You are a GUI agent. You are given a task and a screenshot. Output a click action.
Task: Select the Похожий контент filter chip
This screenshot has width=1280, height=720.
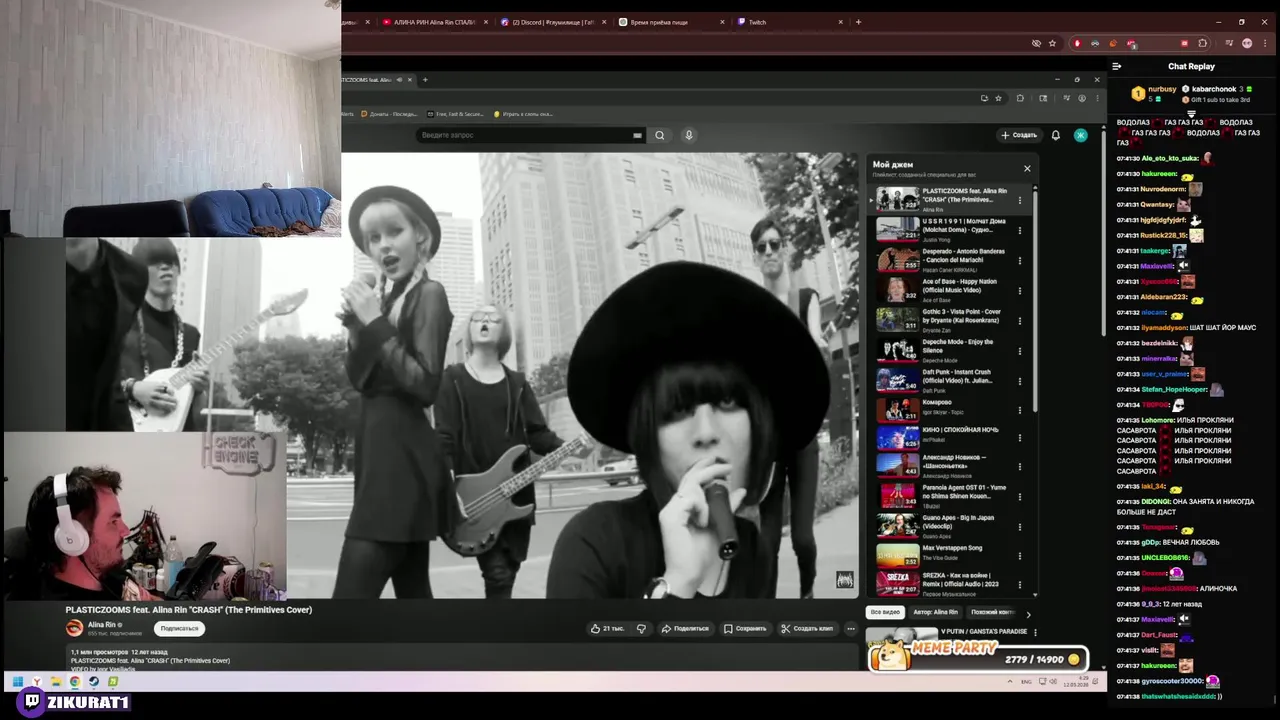pos(992,612)
